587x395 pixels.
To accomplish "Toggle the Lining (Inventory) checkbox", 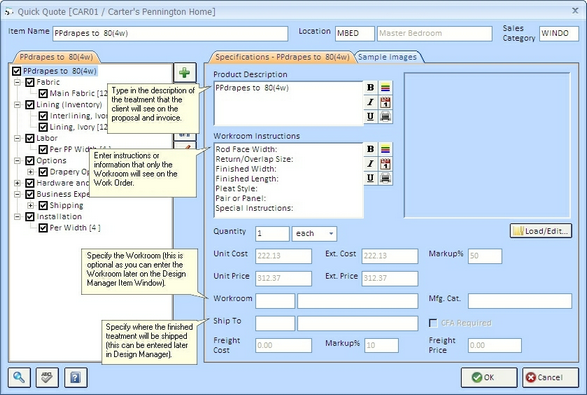I will click(x=30, y=105).
